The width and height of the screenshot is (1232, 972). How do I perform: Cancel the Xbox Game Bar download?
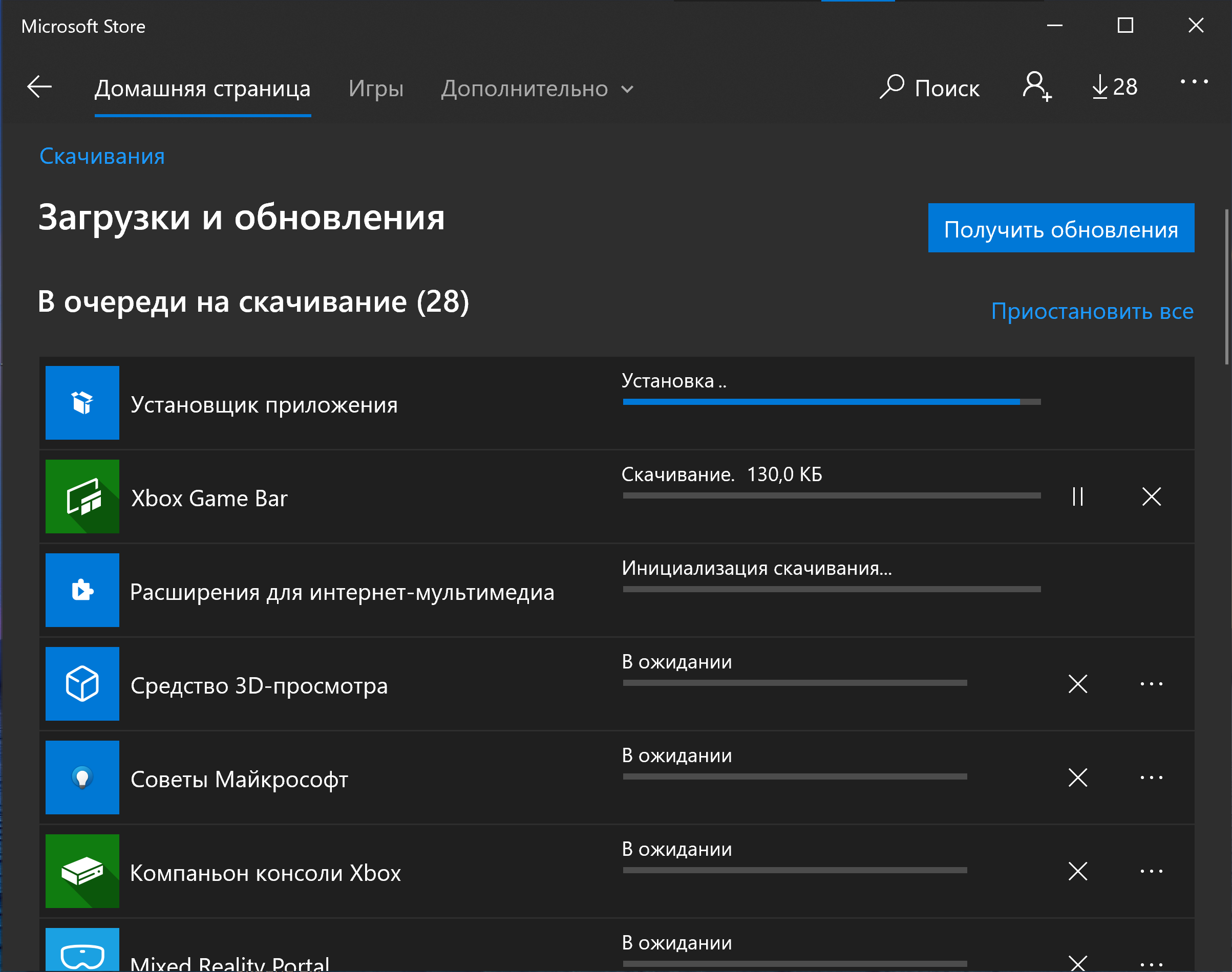point(1152,497)
